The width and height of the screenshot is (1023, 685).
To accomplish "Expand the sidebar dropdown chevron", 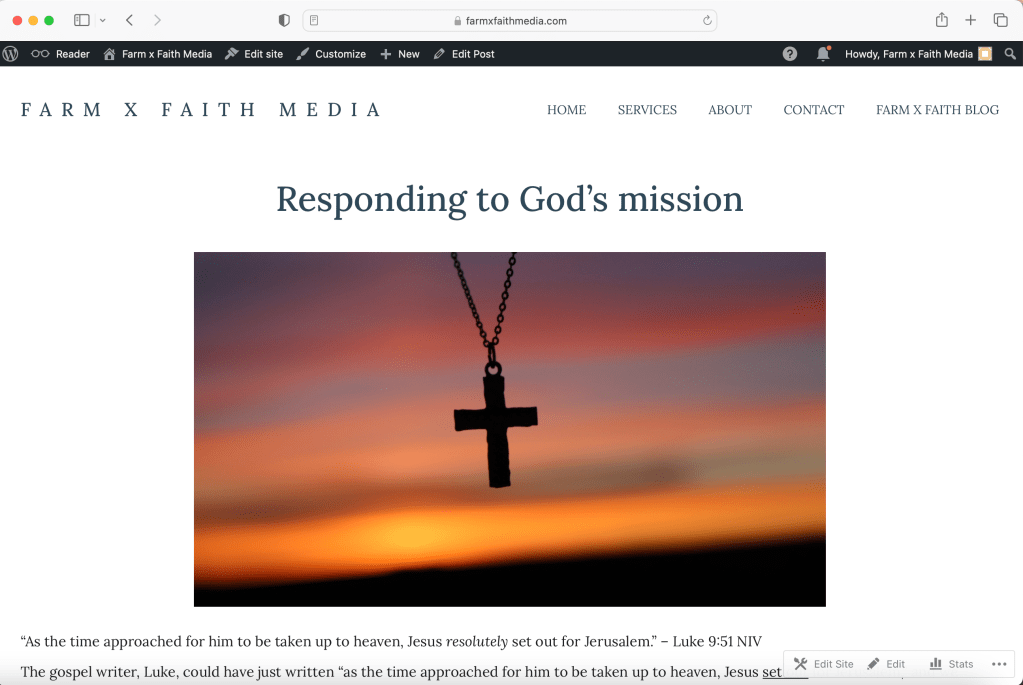I will (102, 20).
